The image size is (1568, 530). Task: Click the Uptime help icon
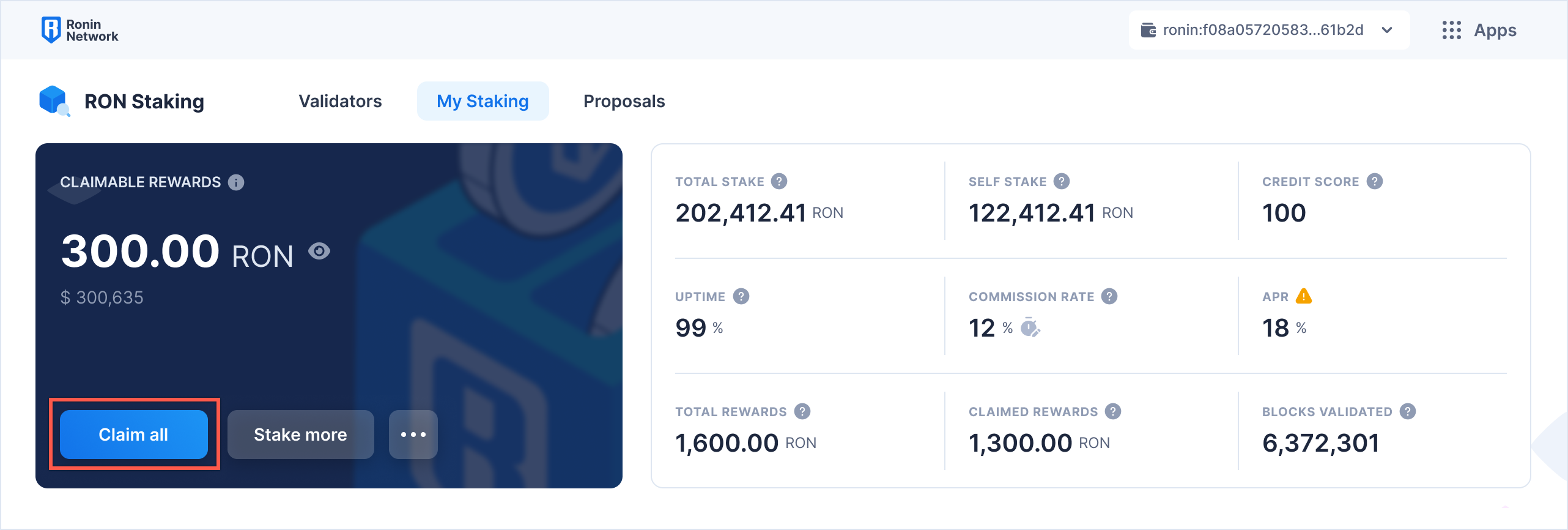(x=741, y=296)
